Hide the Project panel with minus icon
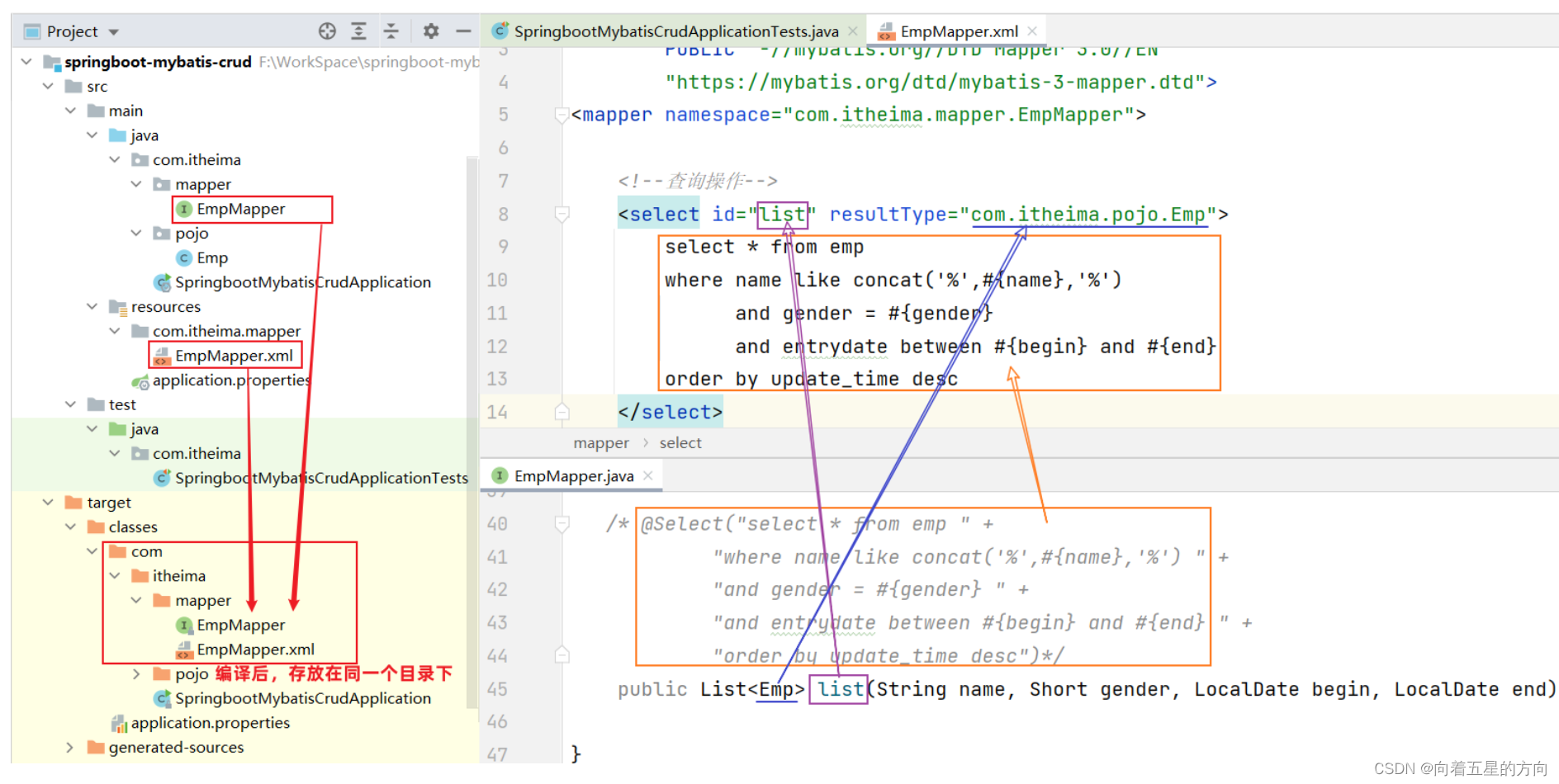This screenshot has height=784, width=1559. (x=463, y=31)
